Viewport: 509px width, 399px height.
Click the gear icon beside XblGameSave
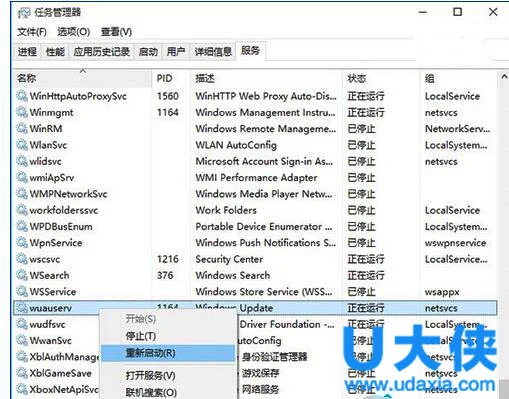tap(22, 373)
